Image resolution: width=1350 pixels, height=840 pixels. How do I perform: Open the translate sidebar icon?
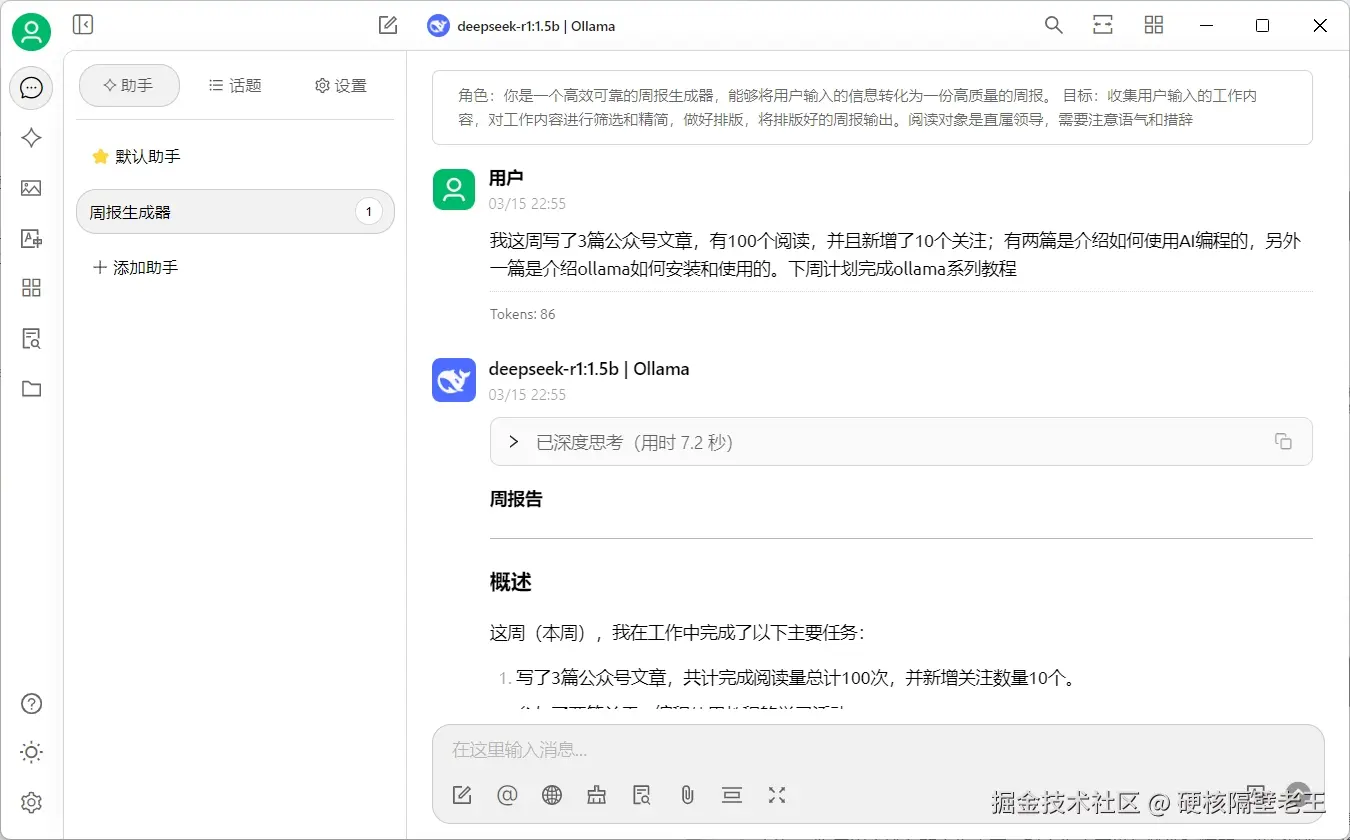(31, 238)
